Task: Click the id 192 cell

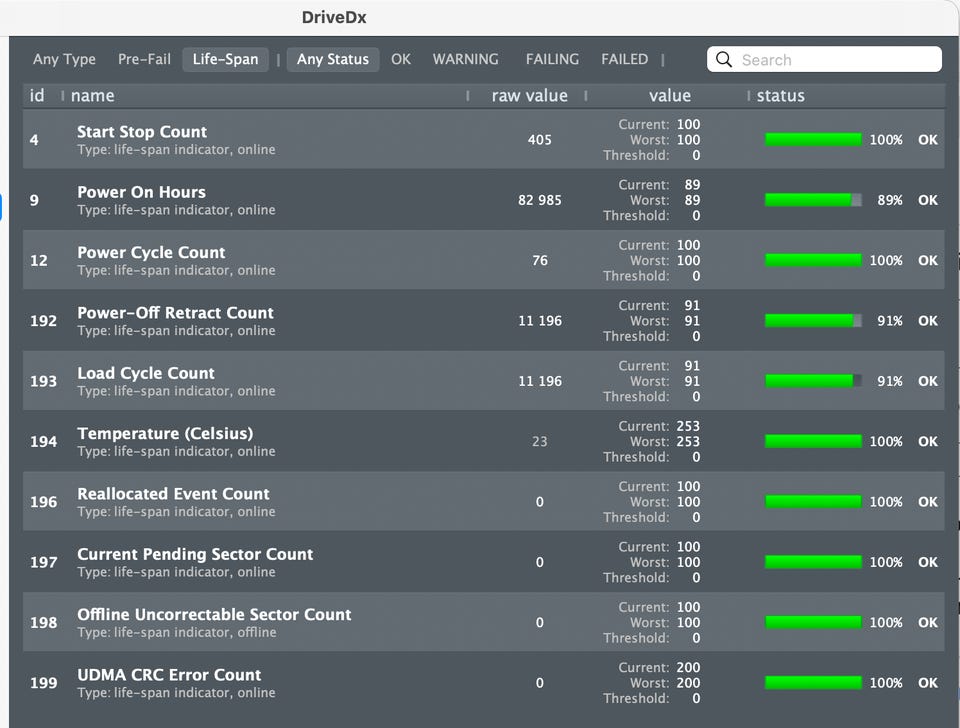Action: pyautogui.click(x=43, y=321)
